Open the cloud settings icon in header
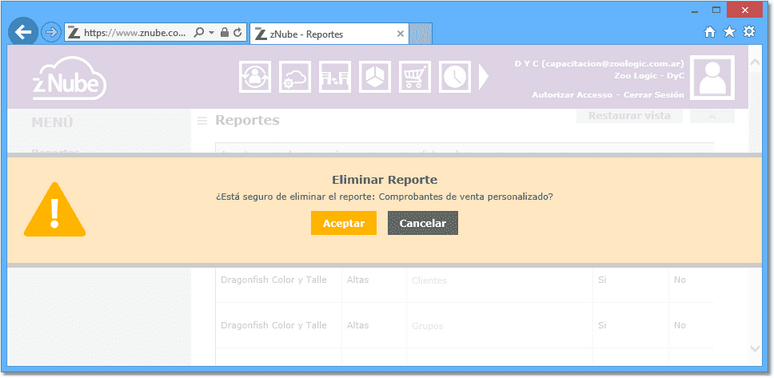Screen dimensions: 774x378 coord(295,77)
